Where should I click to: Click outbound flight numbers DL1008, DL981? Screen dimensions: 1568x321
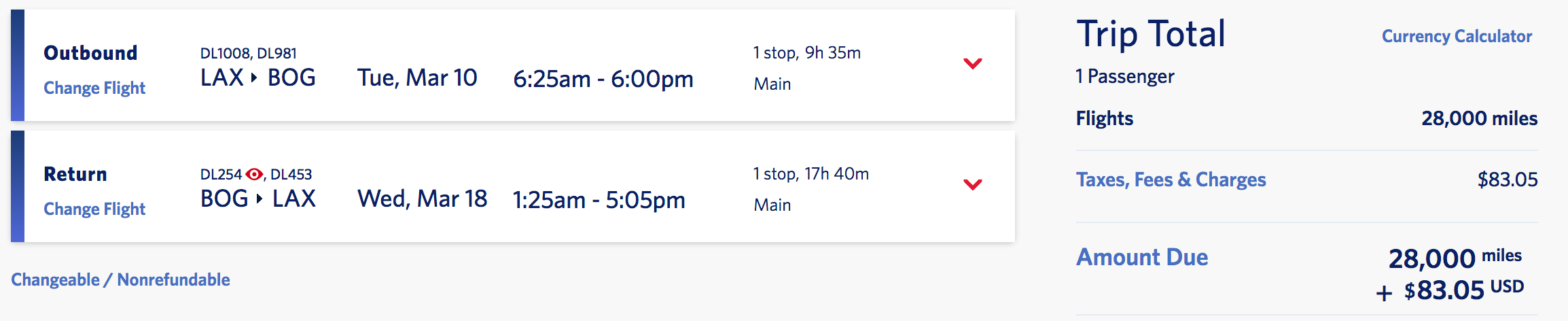pyautogui.click(x=249, y=53)
